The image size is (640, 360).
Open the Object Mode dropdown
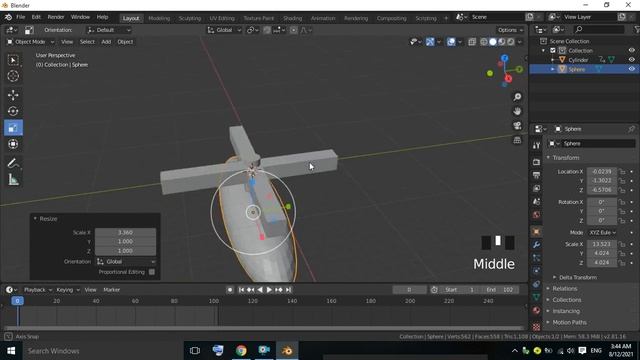[x=30, y=42]
